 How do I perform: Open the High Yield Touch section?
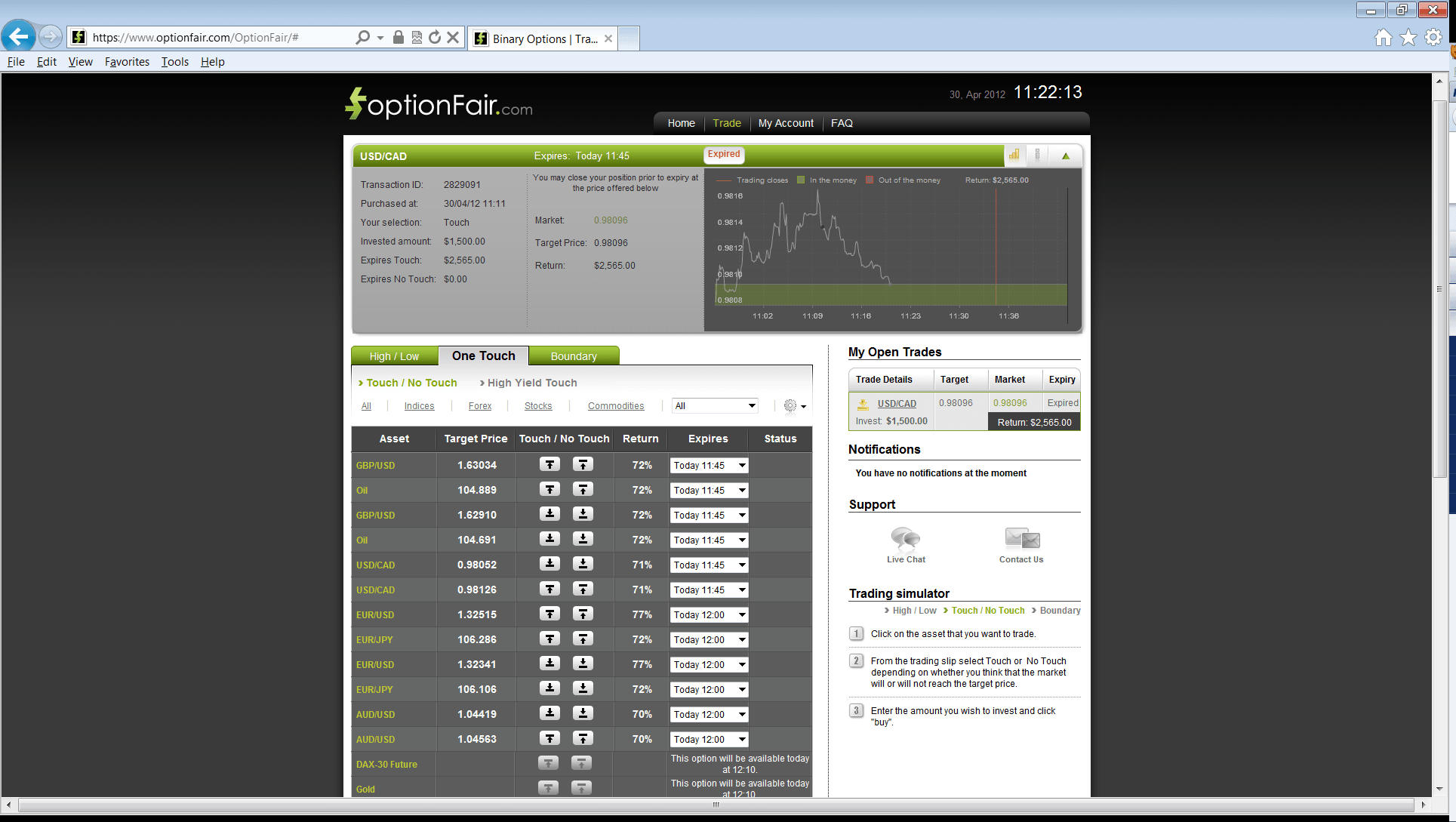(531, 383)
